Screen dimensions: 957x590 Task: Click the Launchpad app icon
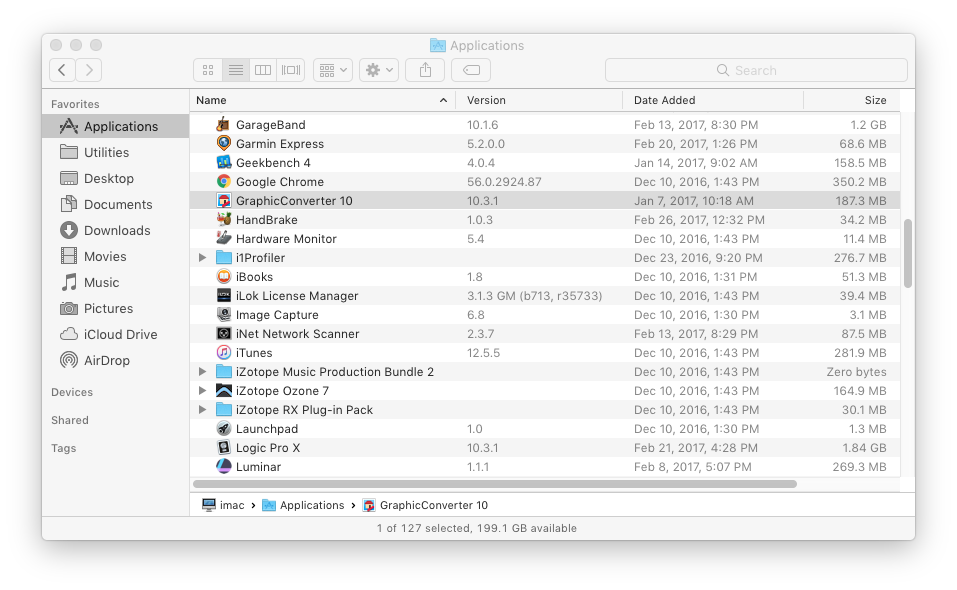(224, 428)
